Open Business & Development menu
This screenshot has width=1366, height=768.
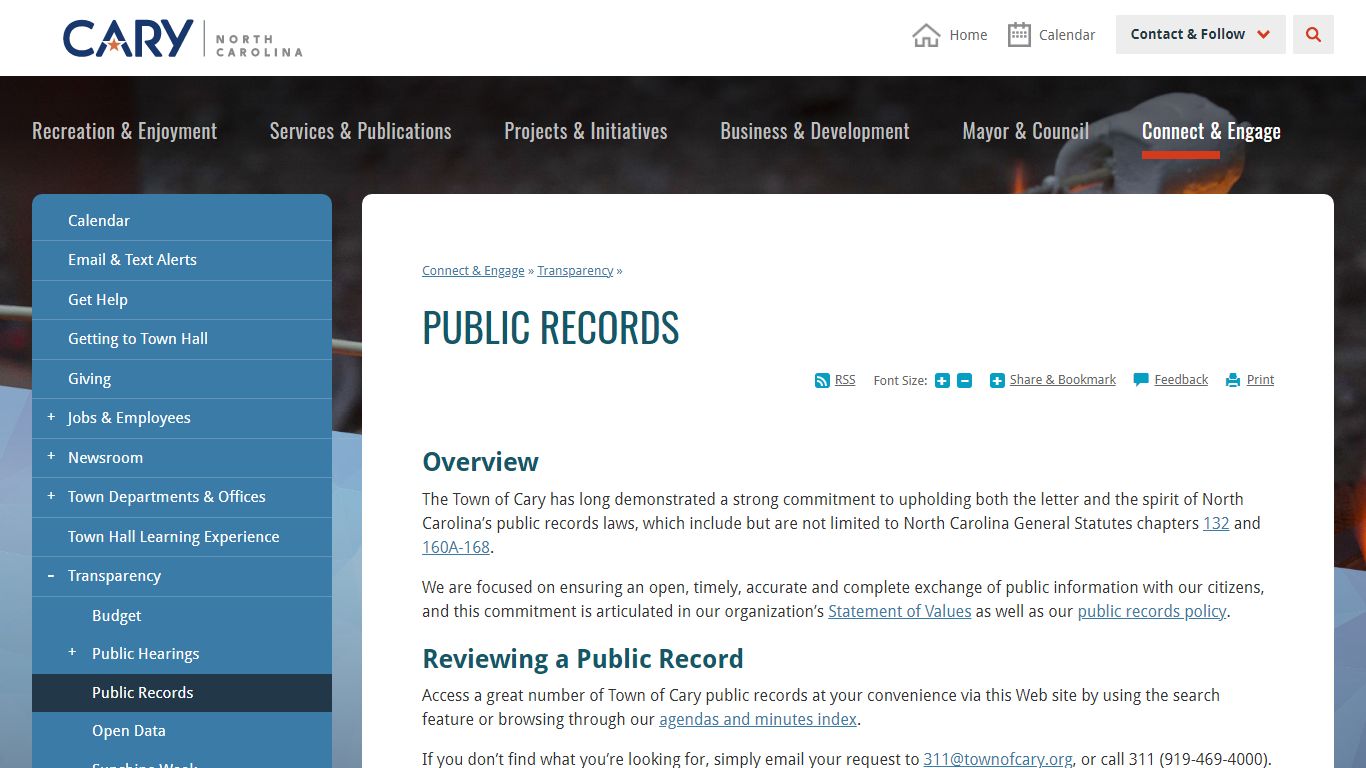[815, 131]
